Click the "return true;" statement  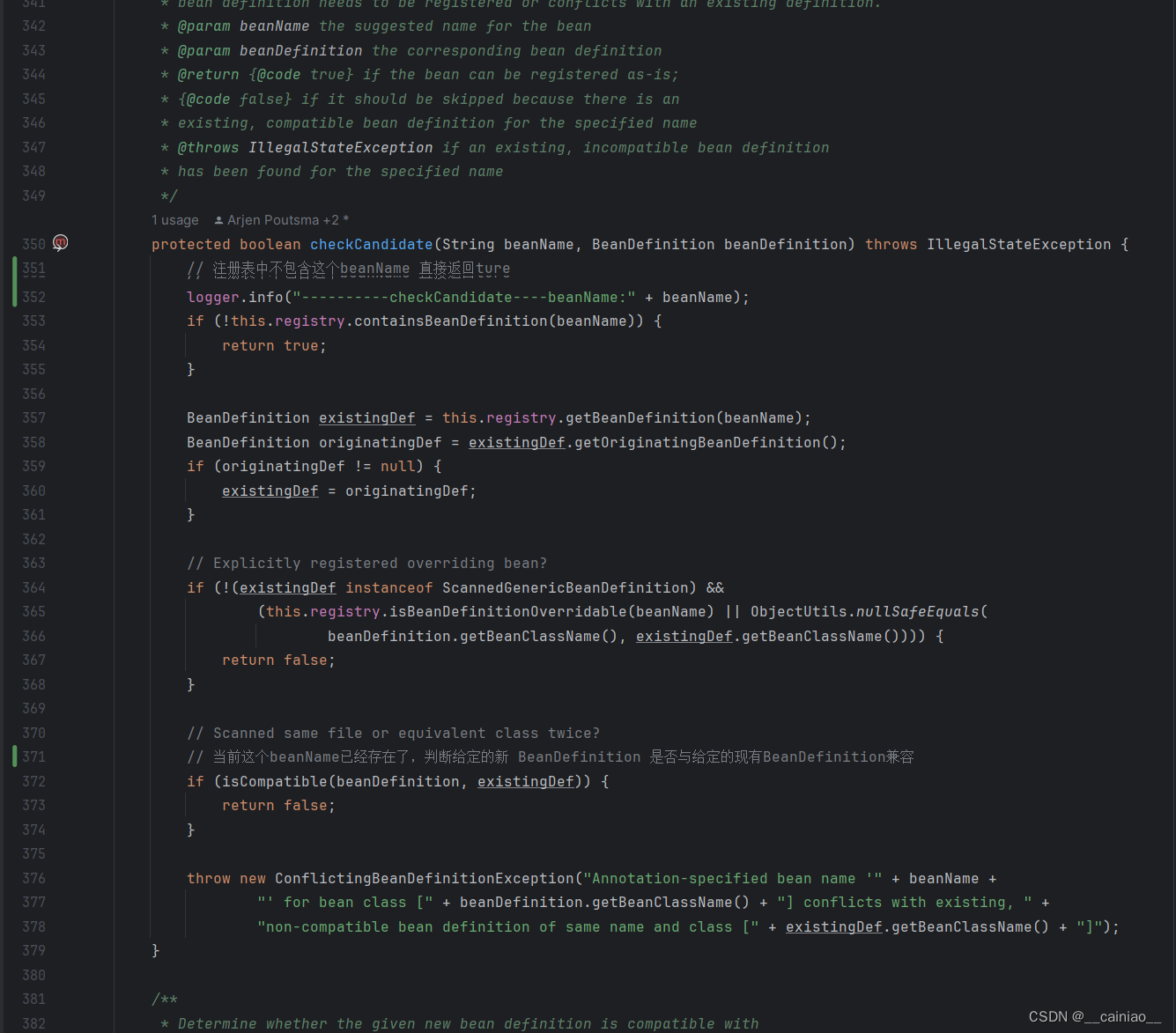pyautogui.click(x=274, y=346)
